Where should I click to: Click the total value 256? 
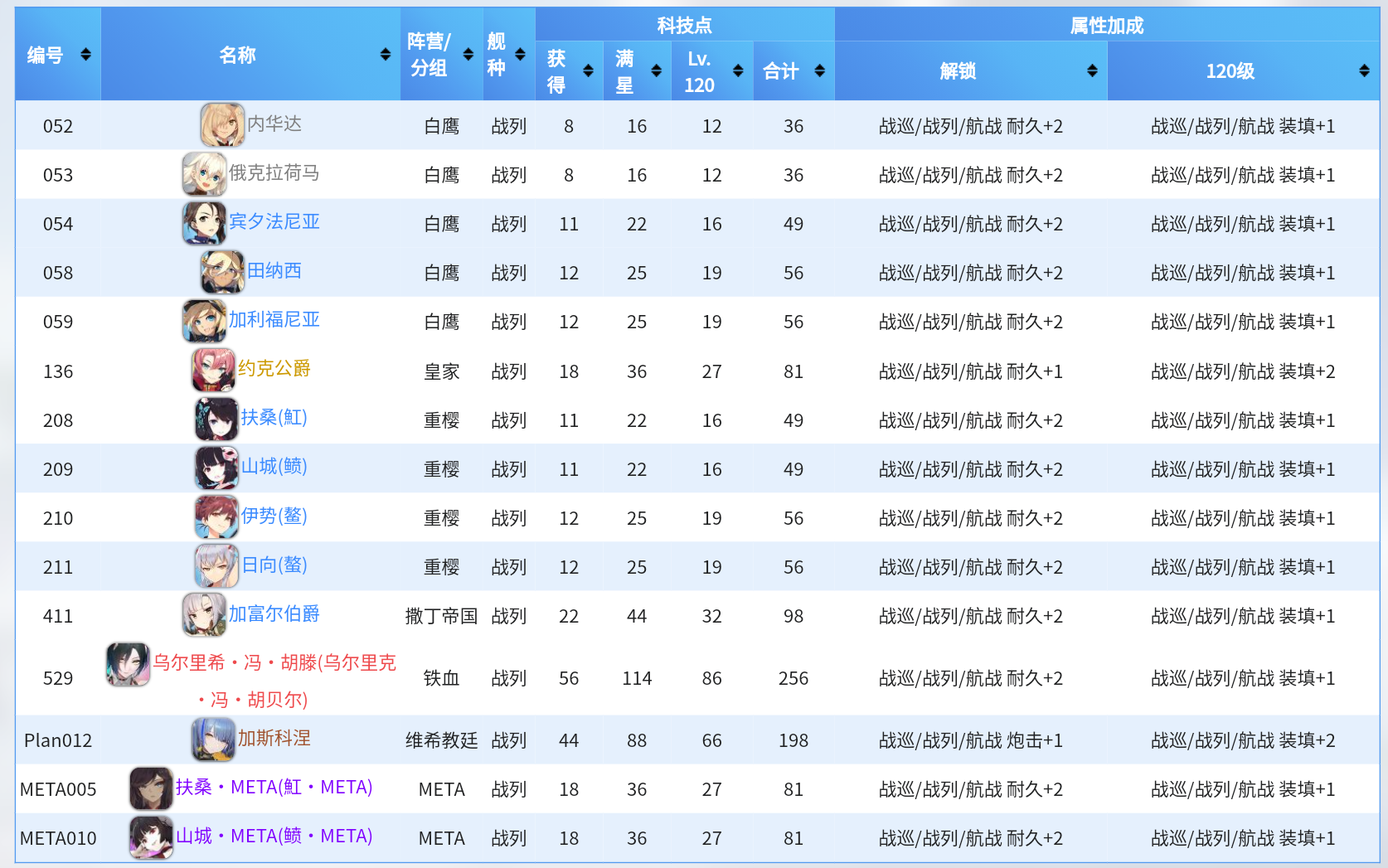pyautogui.click(x=793, y=678)
